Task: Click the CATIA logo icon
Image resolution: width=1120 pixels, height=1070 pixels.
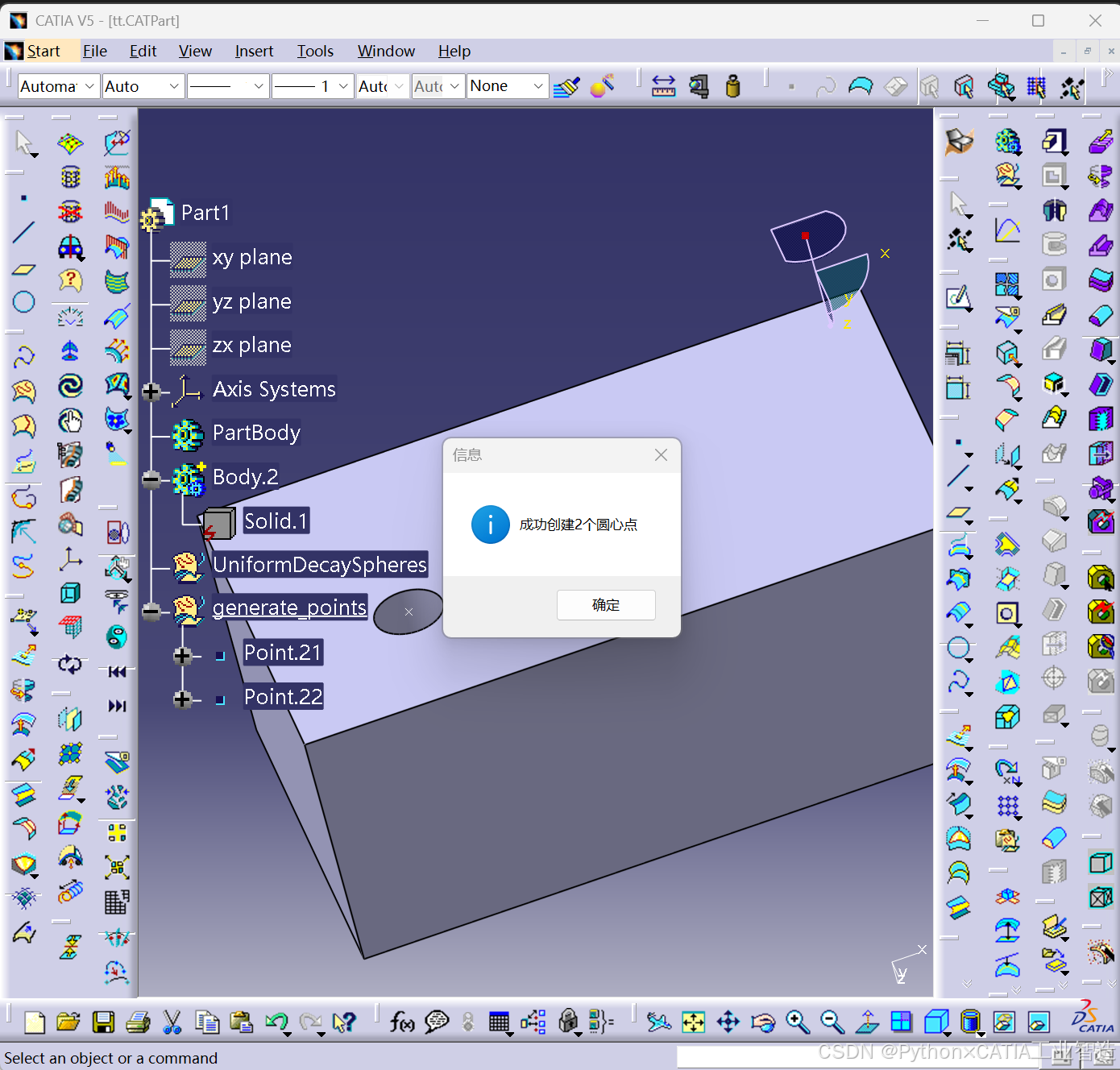Action: click(1093, 1018)
